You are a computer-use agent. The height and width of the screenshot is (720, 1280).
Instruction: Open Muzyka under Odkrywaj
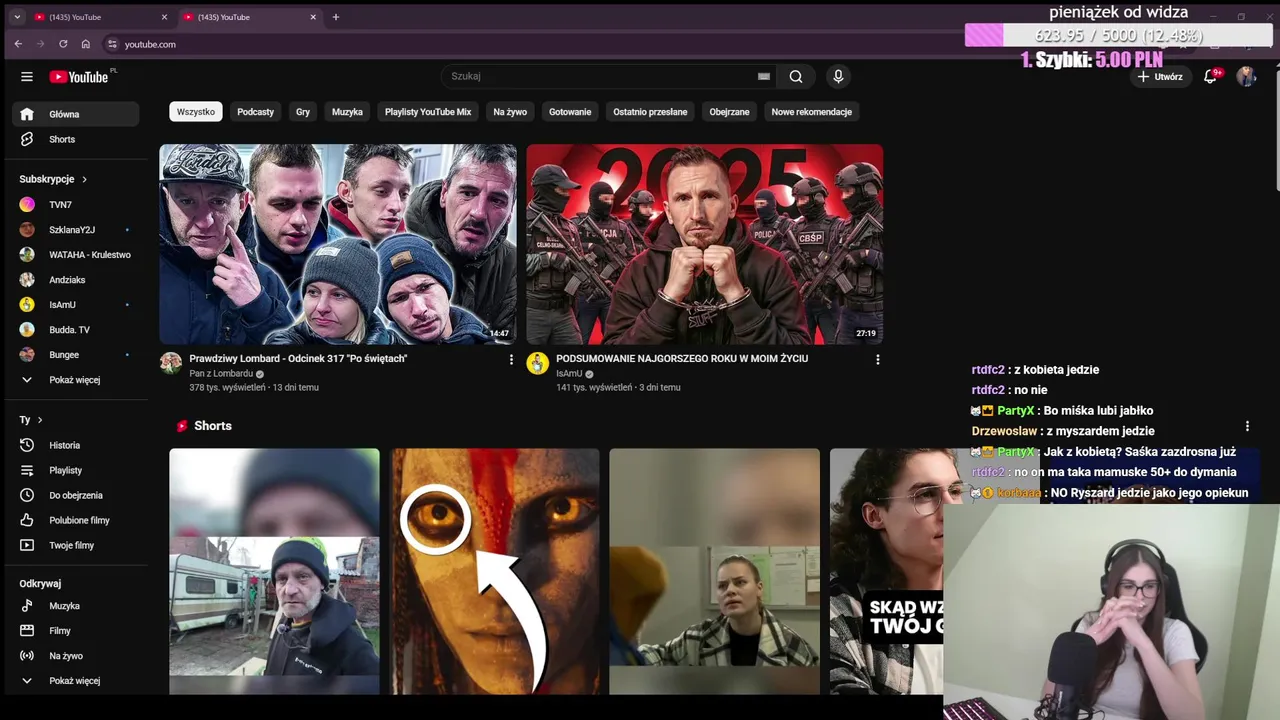pos(75,606)
